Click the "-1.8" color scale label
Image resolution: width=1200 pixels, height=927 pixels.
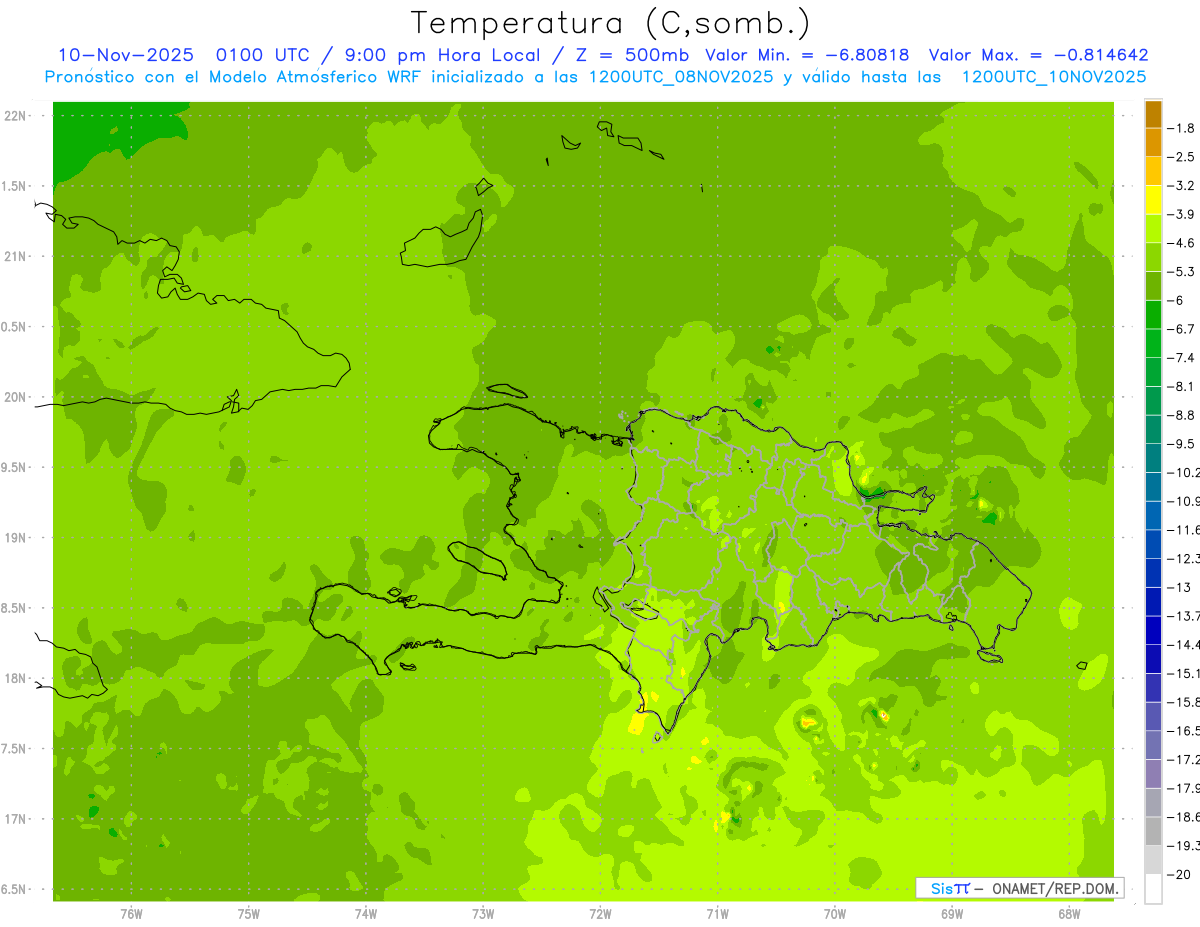pos(1182,128)
